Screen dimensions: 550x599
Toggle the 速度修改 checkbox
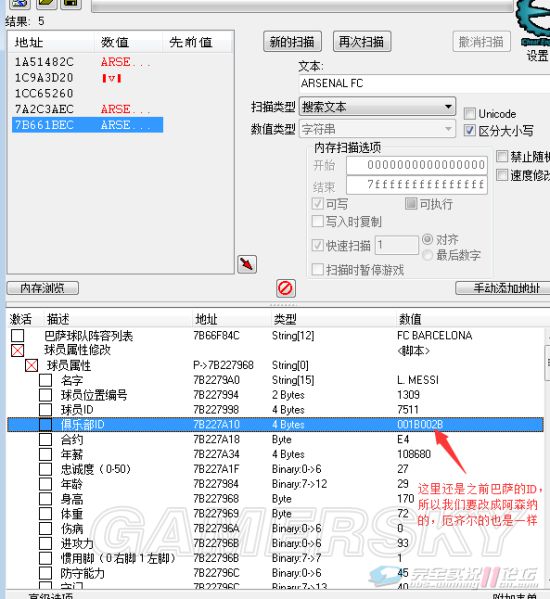coord(502,175)
